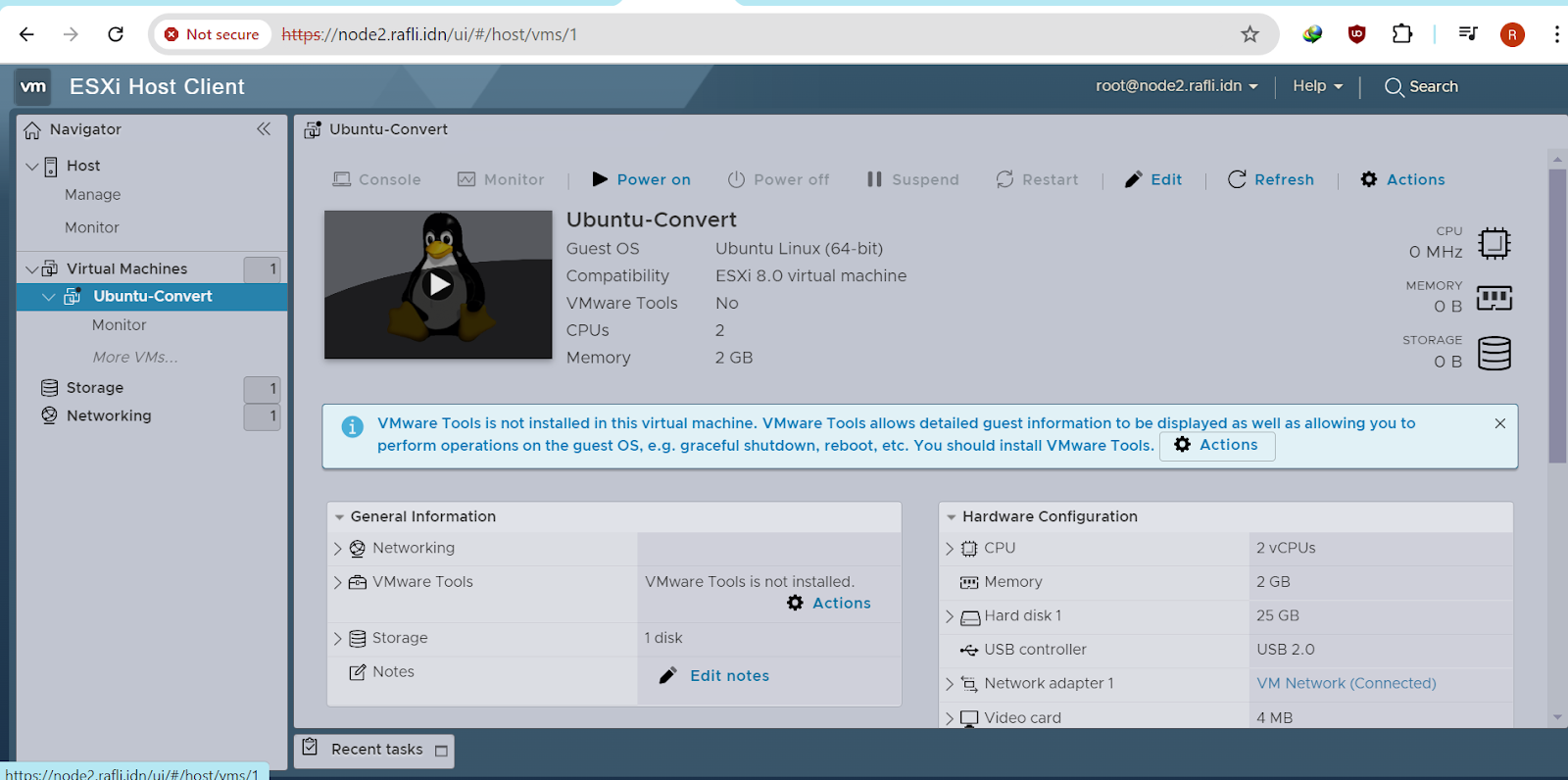Expand the Networking row in General Information

pyautogui.click(x=338, y=549)
